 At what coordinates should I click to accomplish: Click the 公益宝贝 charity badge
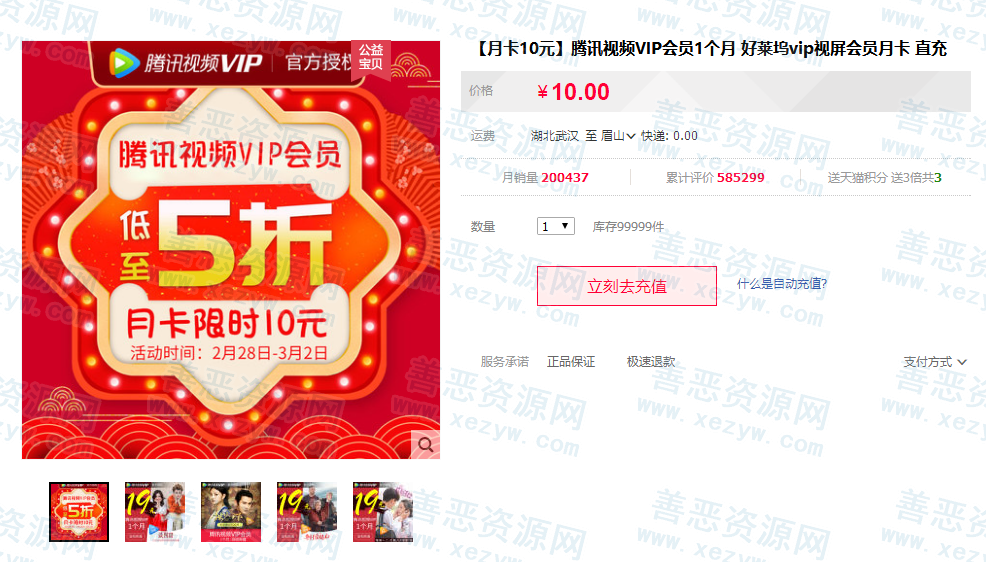click(x=371, y=58)
